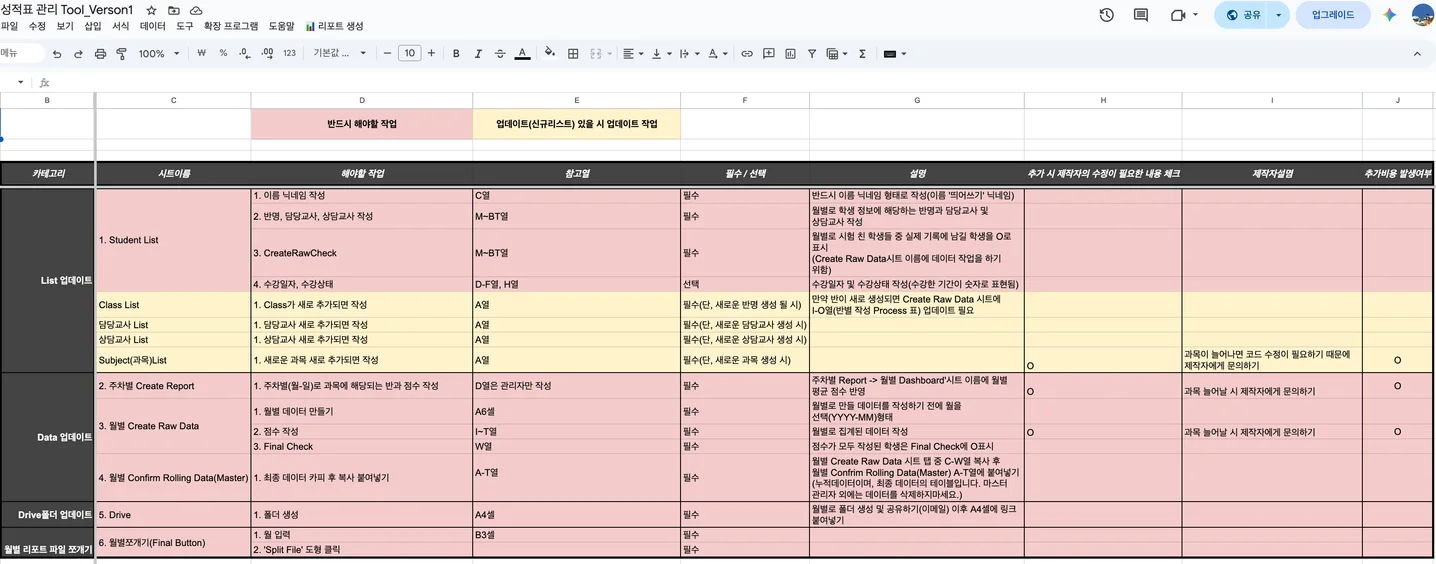Screen dimensions: 1436x564
Task: Decrease decimal places
Action: 245,54
